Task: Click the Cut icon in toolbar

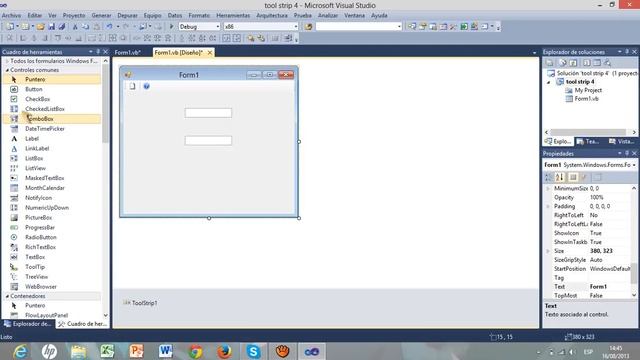Action: coord(75,27)
